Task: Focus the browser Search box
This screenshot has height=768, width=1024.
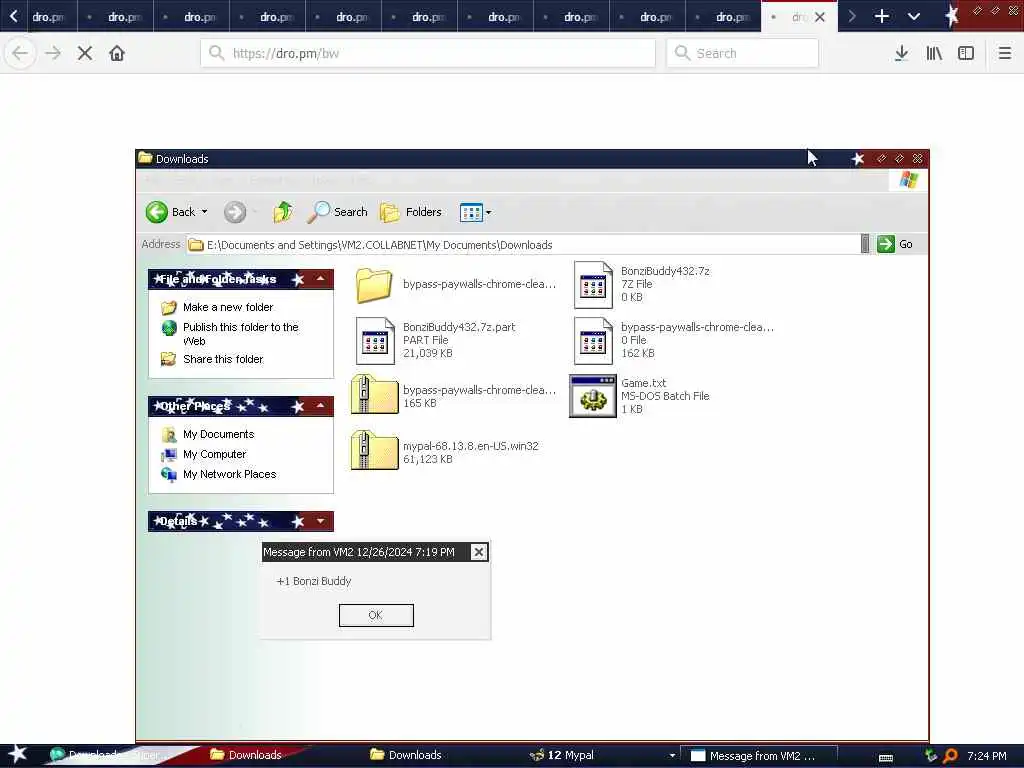Action: click(743, 54)
